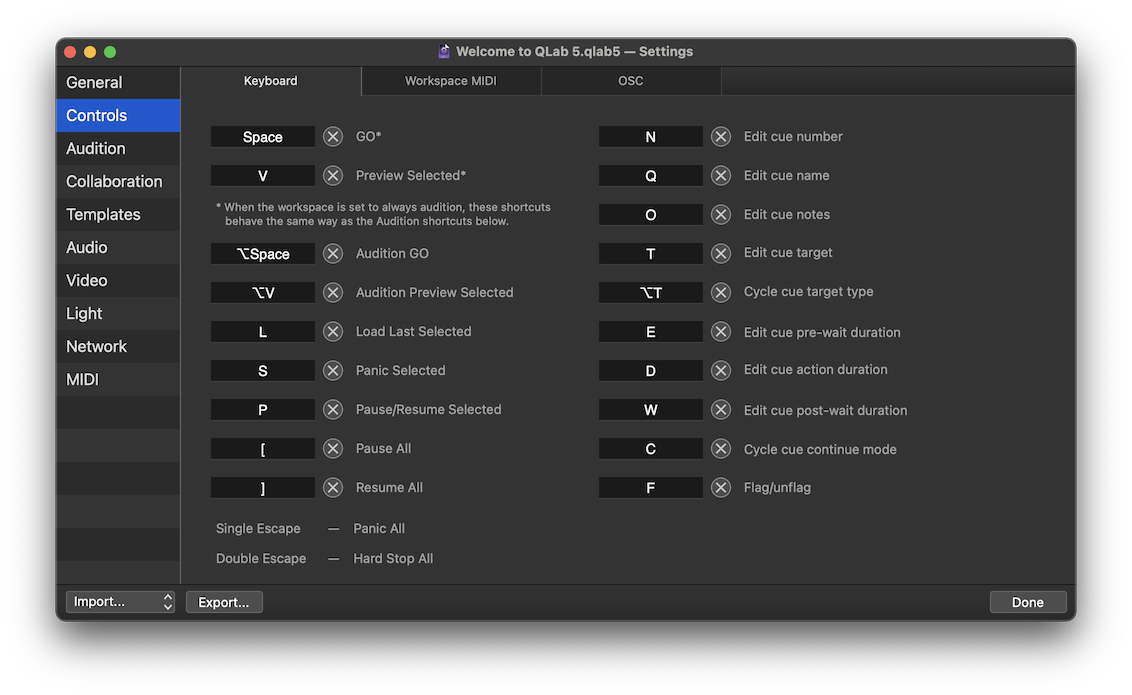1132x695 pixels.
Task: Open the OSC settings tab
Action: [631, 80]
